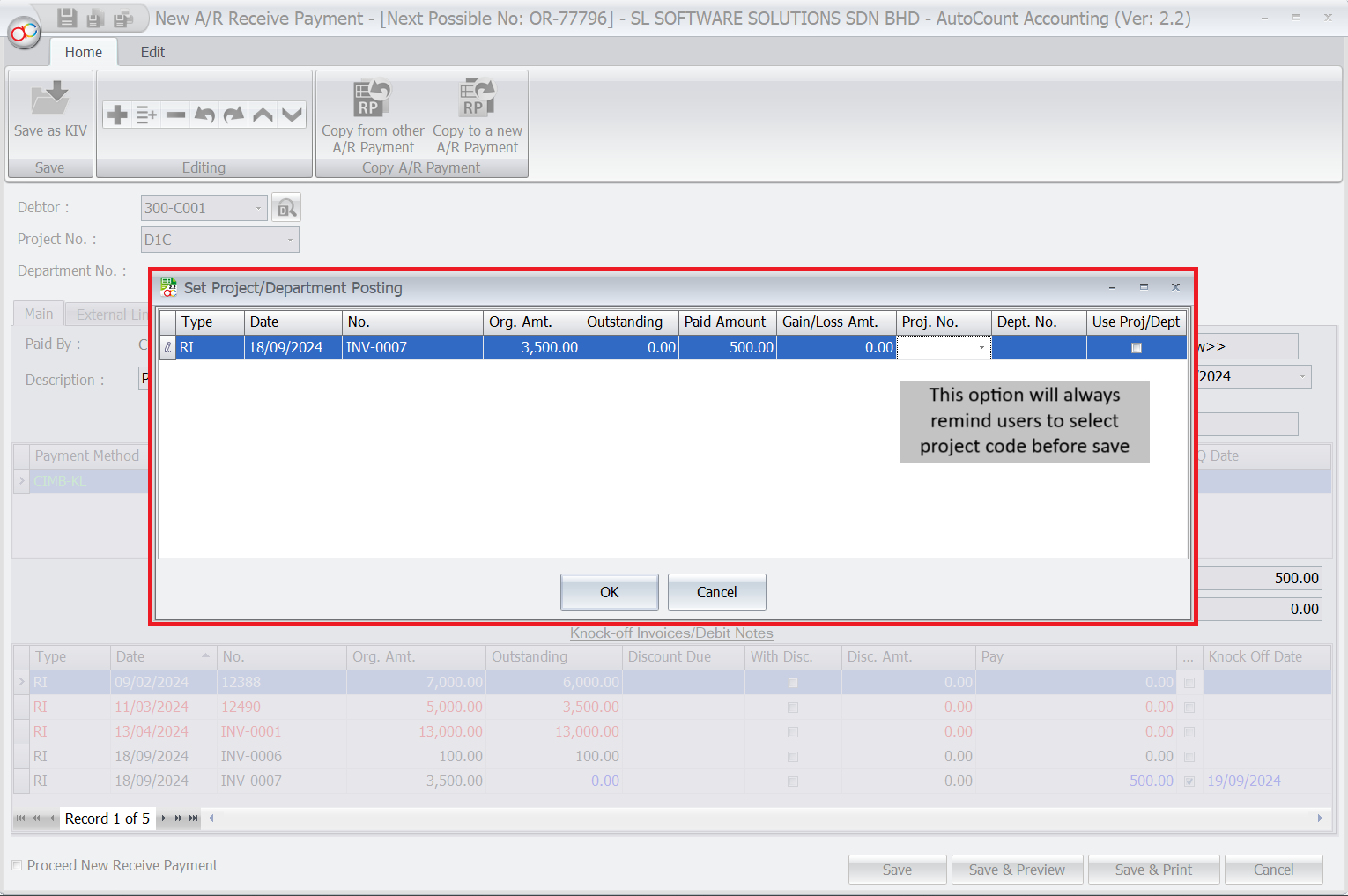Expand Proj. No. dropdown in INV-0007 row
1348x896 pixels.
[x=981, y=348]
